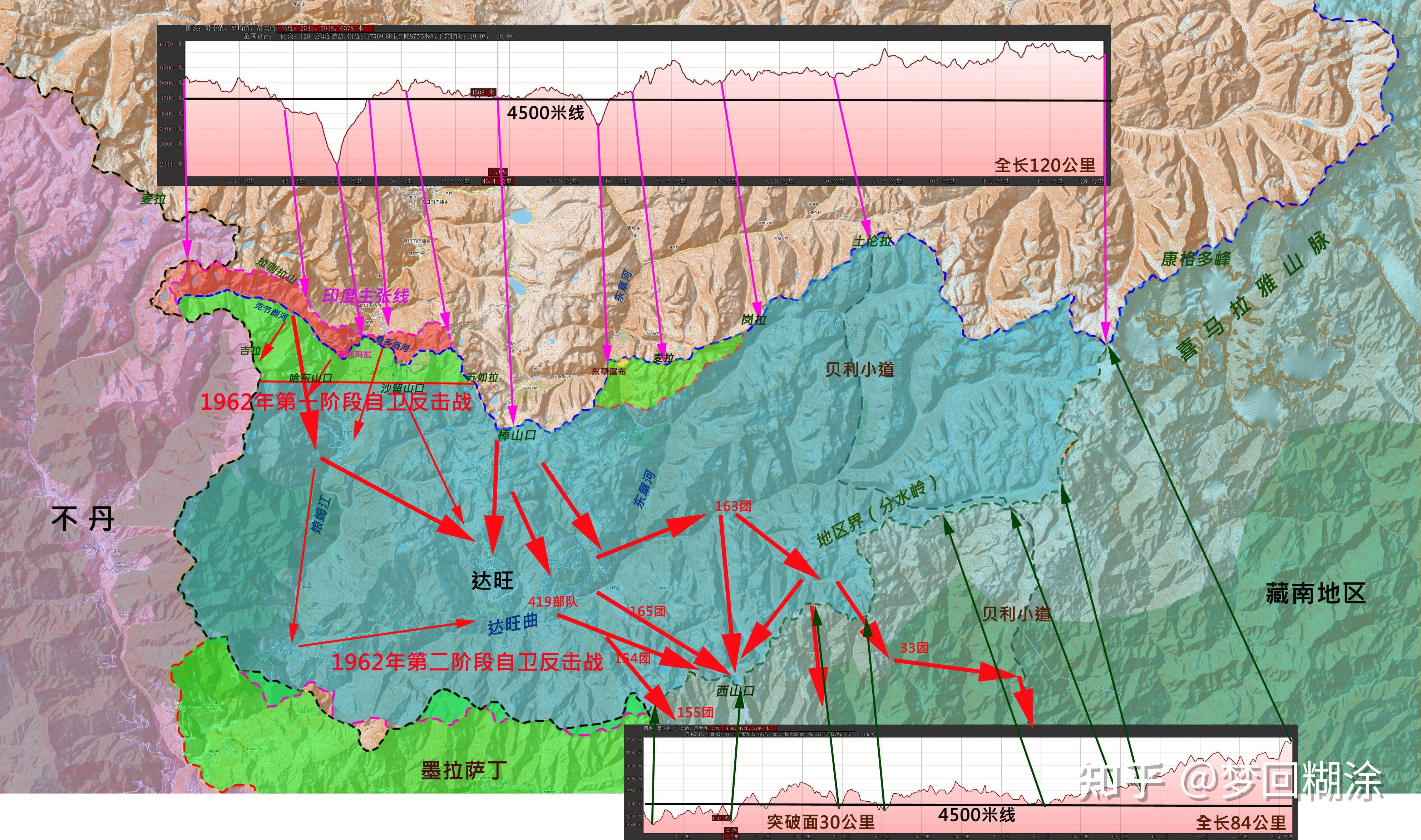Click the 麦拉 label beside 东章瀑布
The width and height of the screenshot is (1421, 840).
click(664, 358)
